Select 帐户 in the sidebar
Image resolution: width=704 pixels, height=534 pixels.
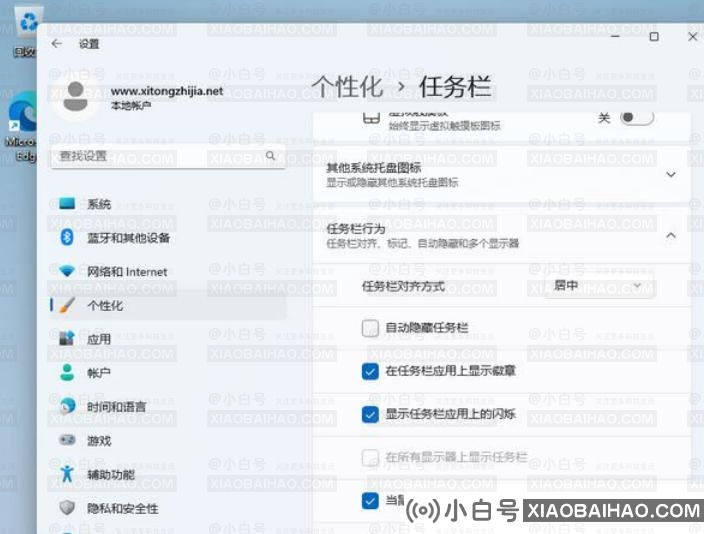[x=168, y=373]
